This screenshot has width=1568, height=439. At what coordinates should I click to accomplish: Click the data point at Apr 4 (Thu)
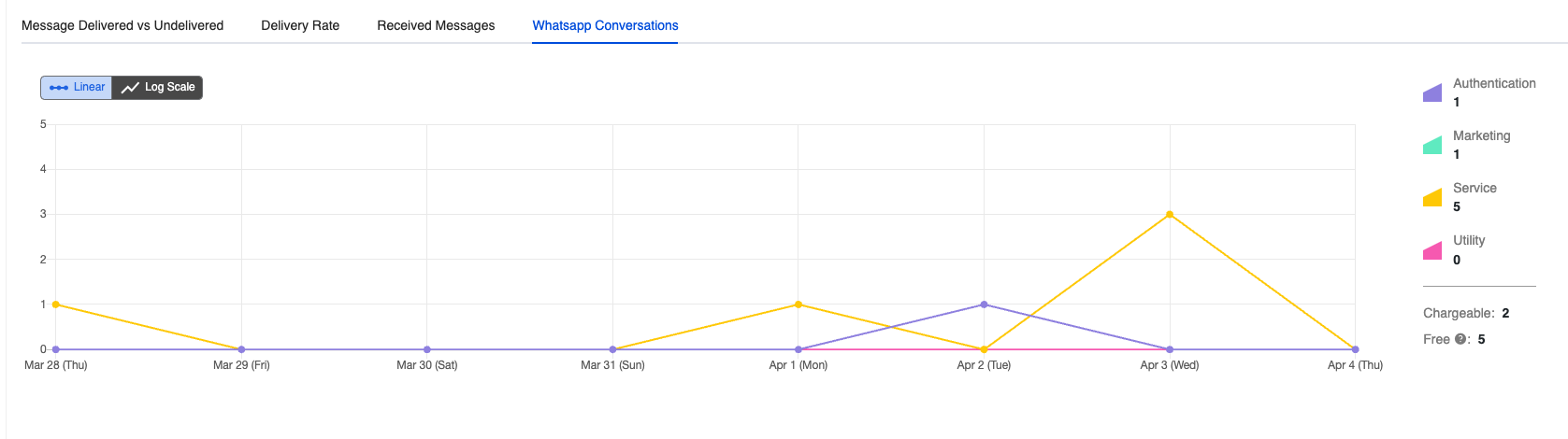pyautogui.click(x=1355, y=349)
